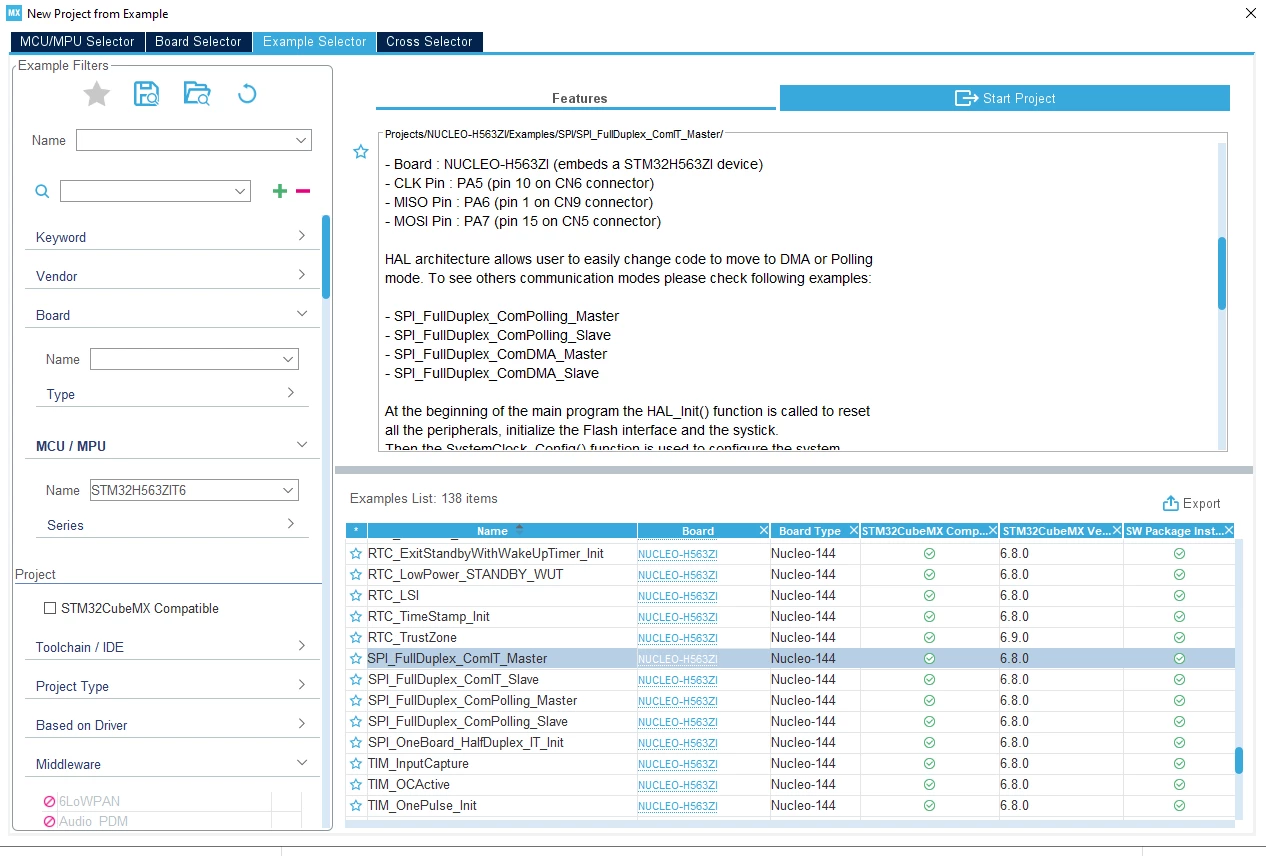Open the MCU Name dropdown showing STM32H563ZIT6
Viewport: 1266px width, 856px height.
194,490
